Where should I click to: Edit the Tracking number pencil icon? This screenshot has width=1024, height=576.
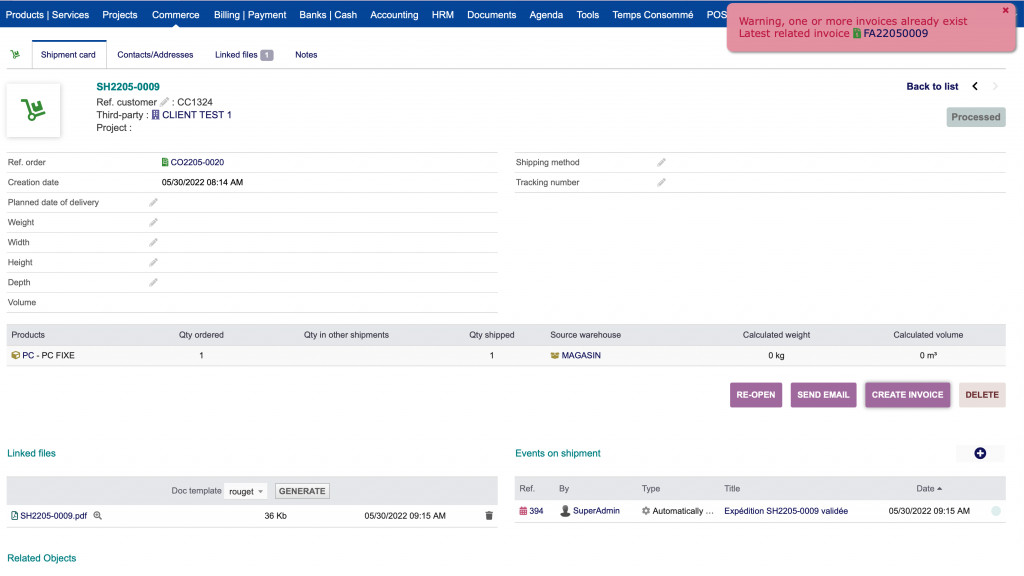click(x=661, y=182)
